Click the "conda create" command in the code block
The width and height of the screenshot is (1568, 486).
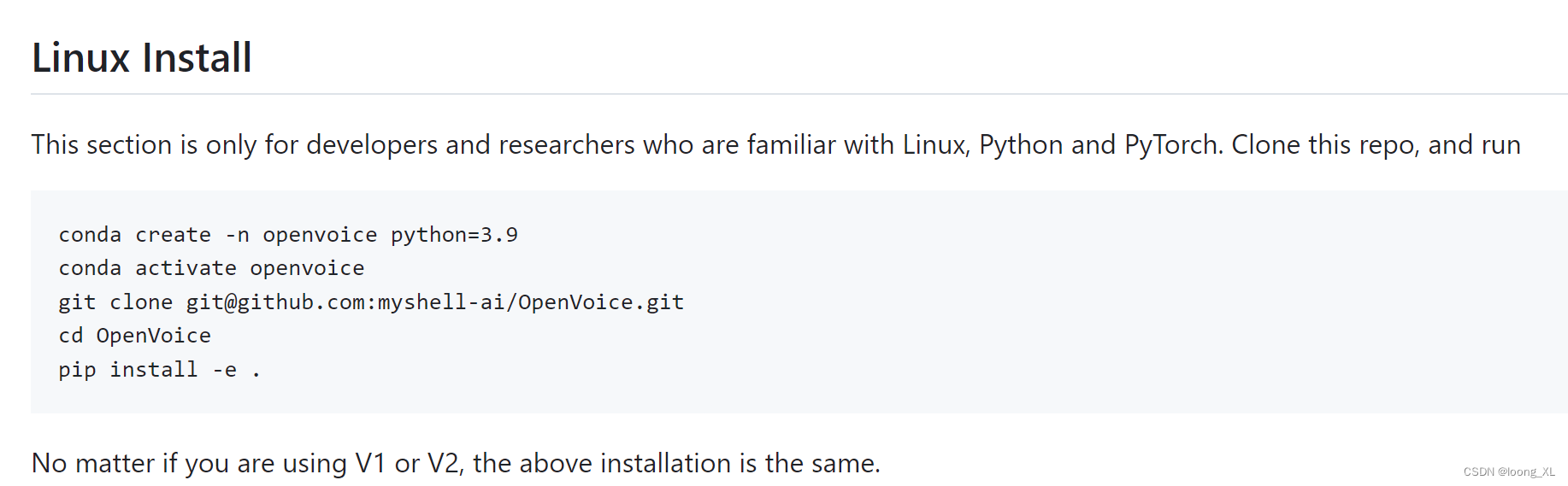click(134, 235)
